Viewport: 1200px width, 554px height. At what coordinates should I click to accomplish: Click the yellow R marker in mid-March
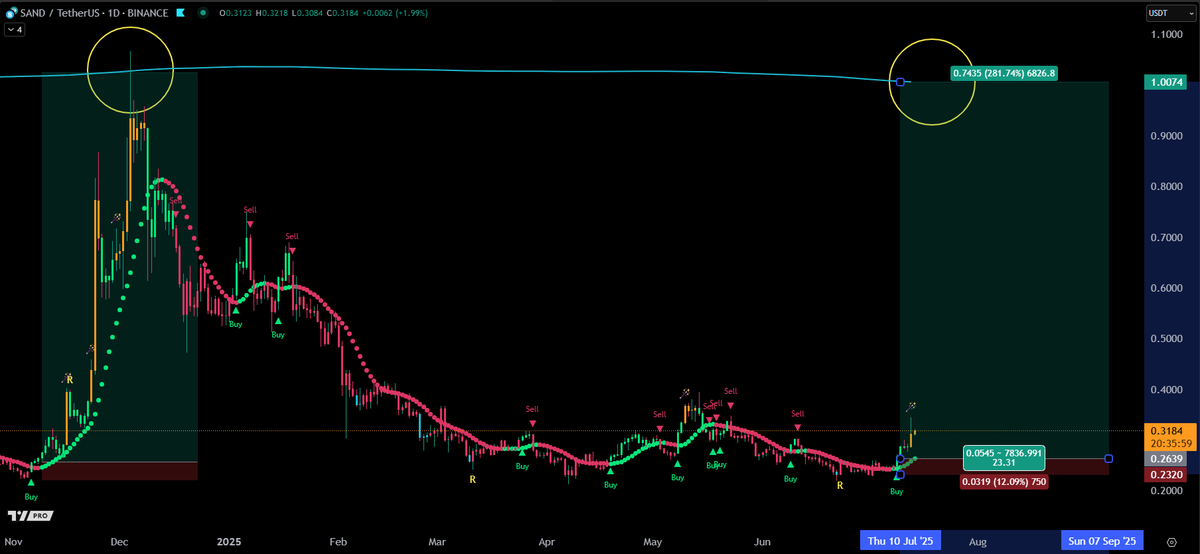coord(472,481)
